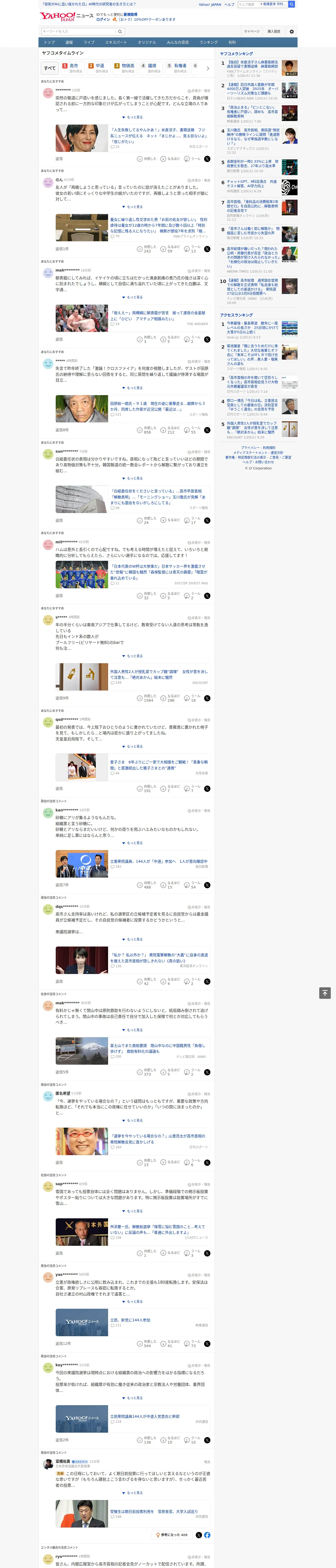Click the X icon beside the Facebook icon

[x=199, y=1535]
